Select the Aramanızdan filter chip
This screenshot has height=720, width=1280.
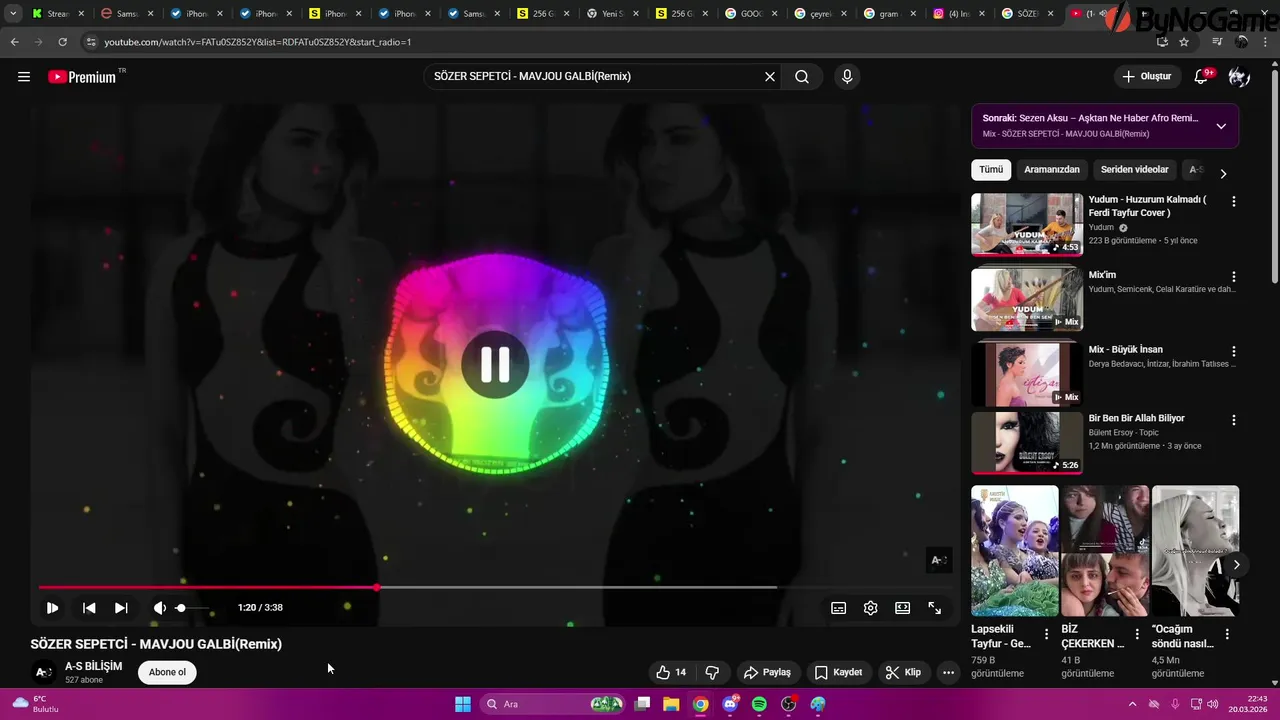point(1052,170)
